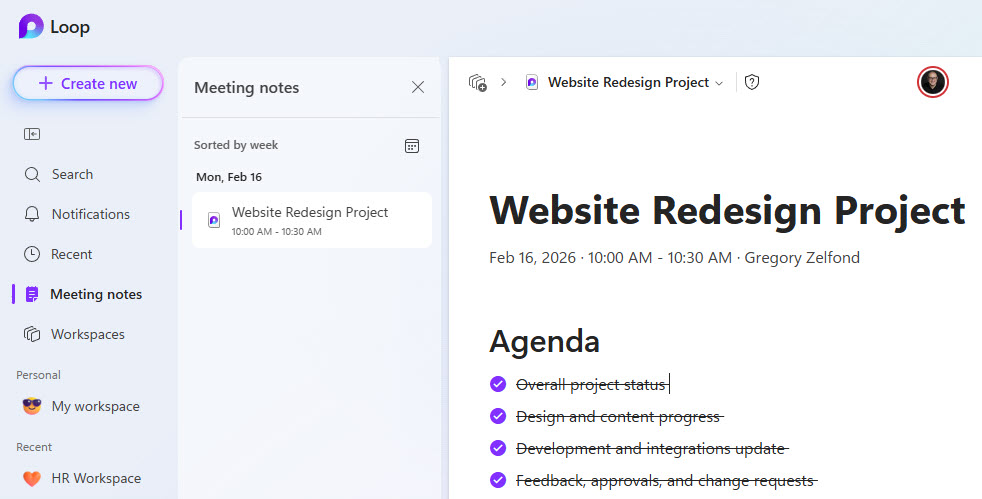Uncheck Feedback, approvals, and change requests item
982x499 pixels.
(498, 480)
